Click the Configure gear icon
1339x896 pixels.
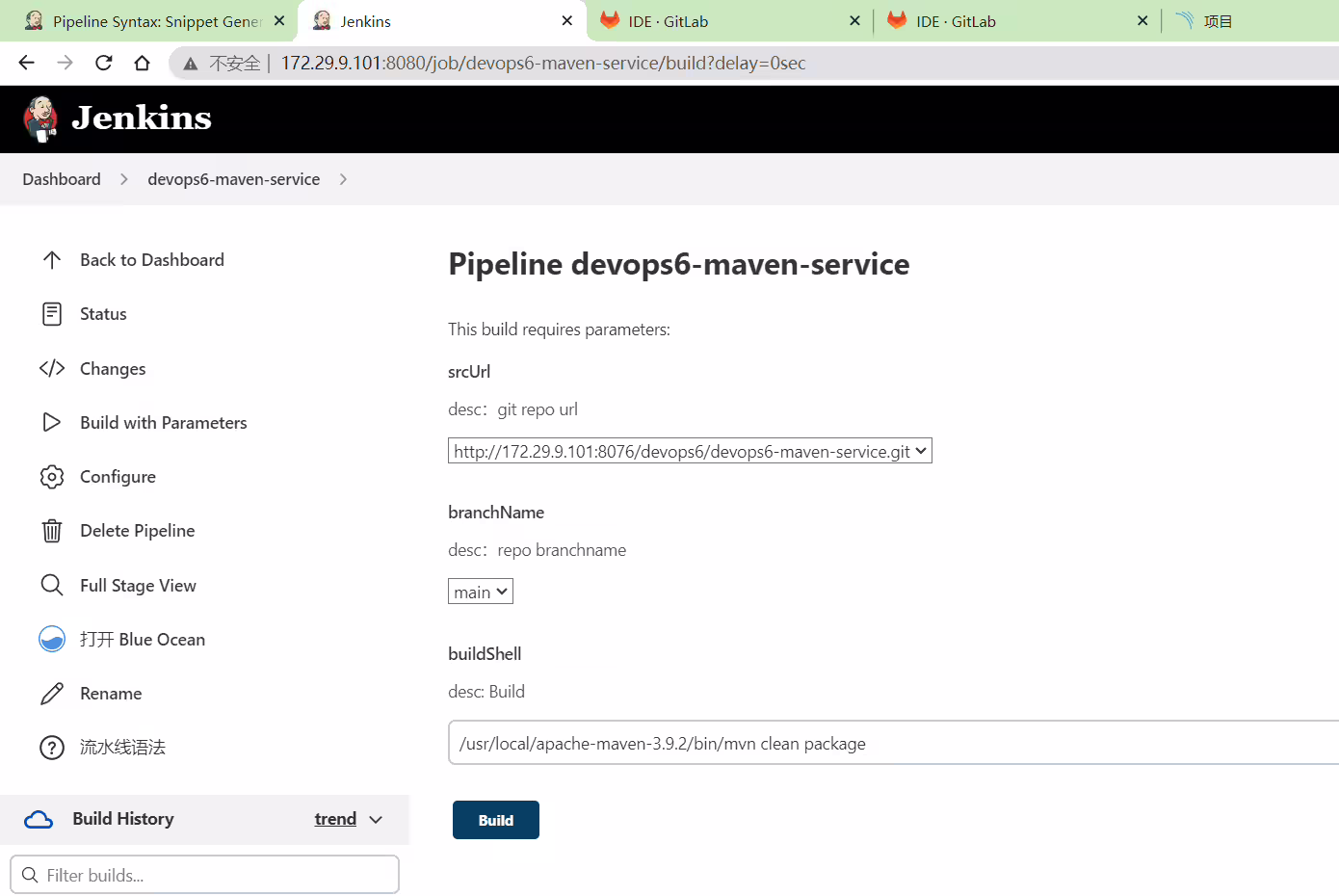click(52, 477)
